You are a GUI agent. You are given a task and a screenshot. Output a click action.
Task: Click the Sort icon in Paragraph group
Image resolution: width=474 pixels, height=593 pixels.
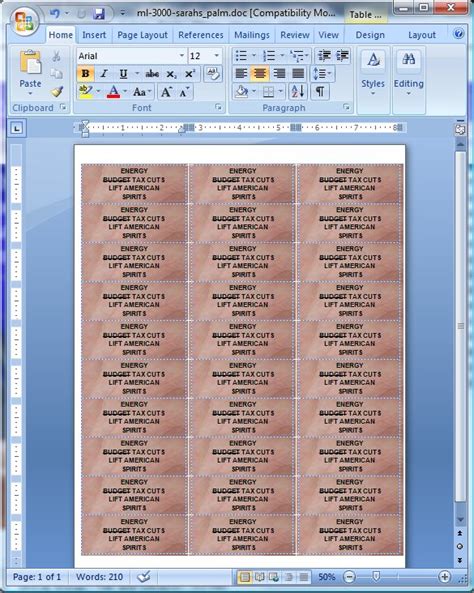(x=298, y=92)
